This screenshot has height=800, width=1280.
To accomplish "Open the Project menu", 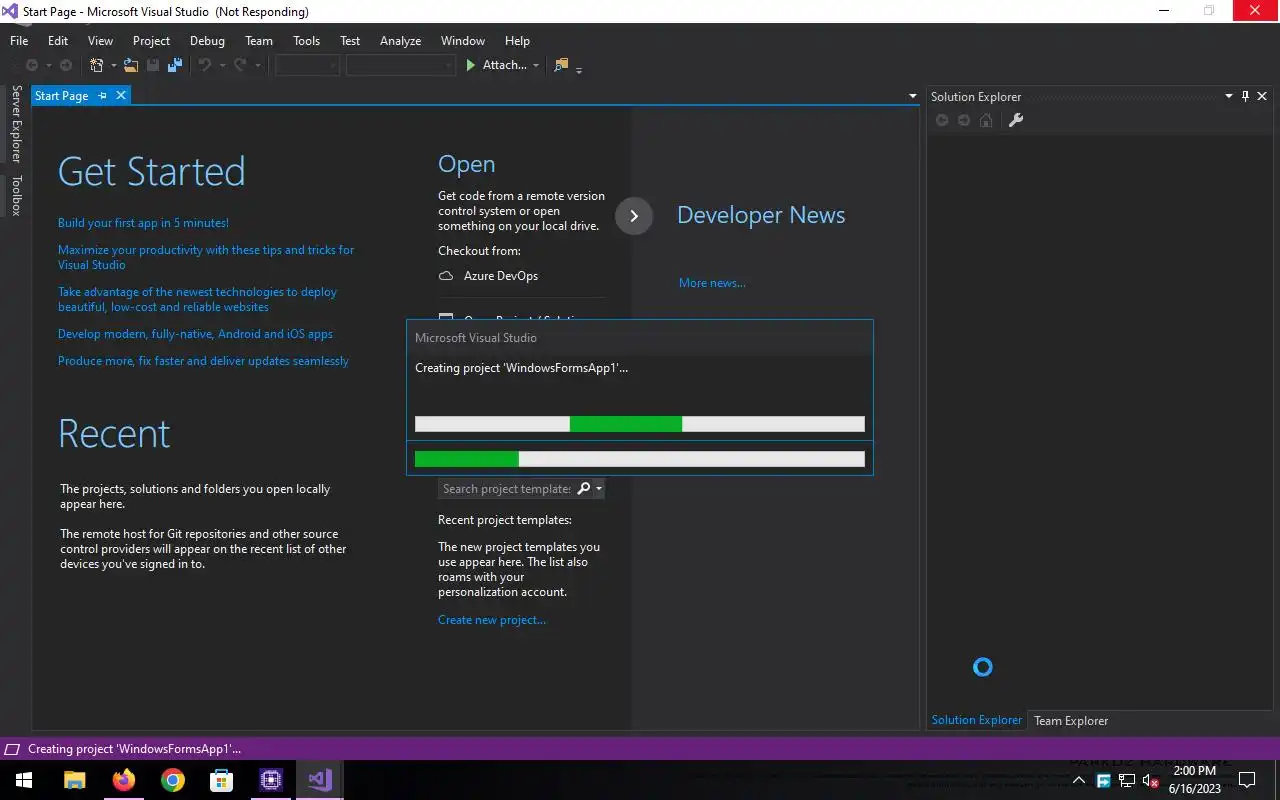I will (151, 41).
